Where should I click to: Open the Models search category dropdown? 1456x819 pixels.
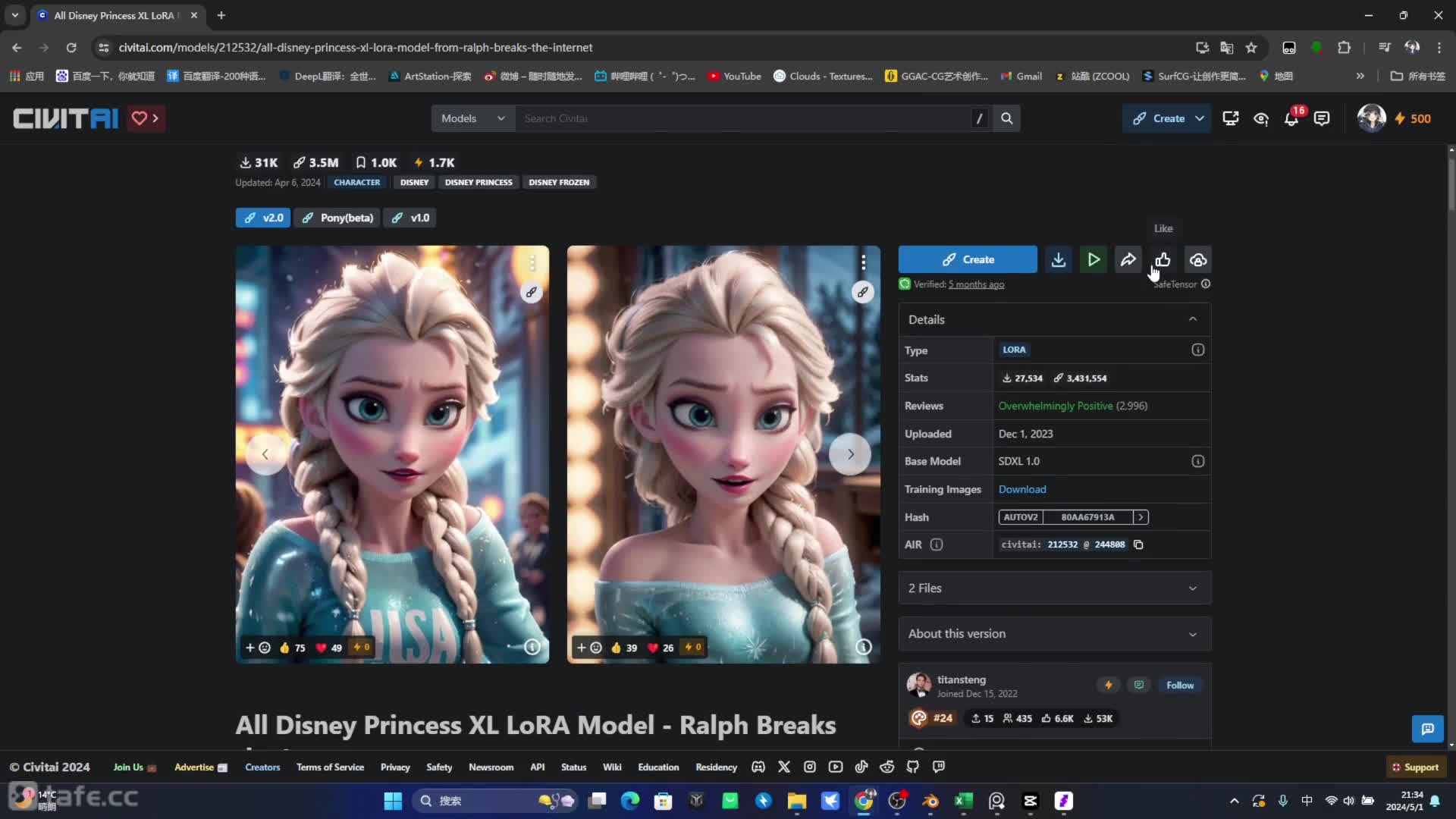coord(473,118)
